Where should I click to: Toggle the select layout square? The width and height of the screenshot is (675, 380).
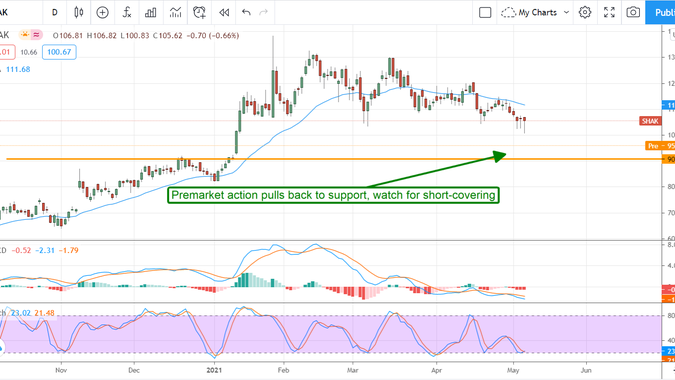[485, 12]
